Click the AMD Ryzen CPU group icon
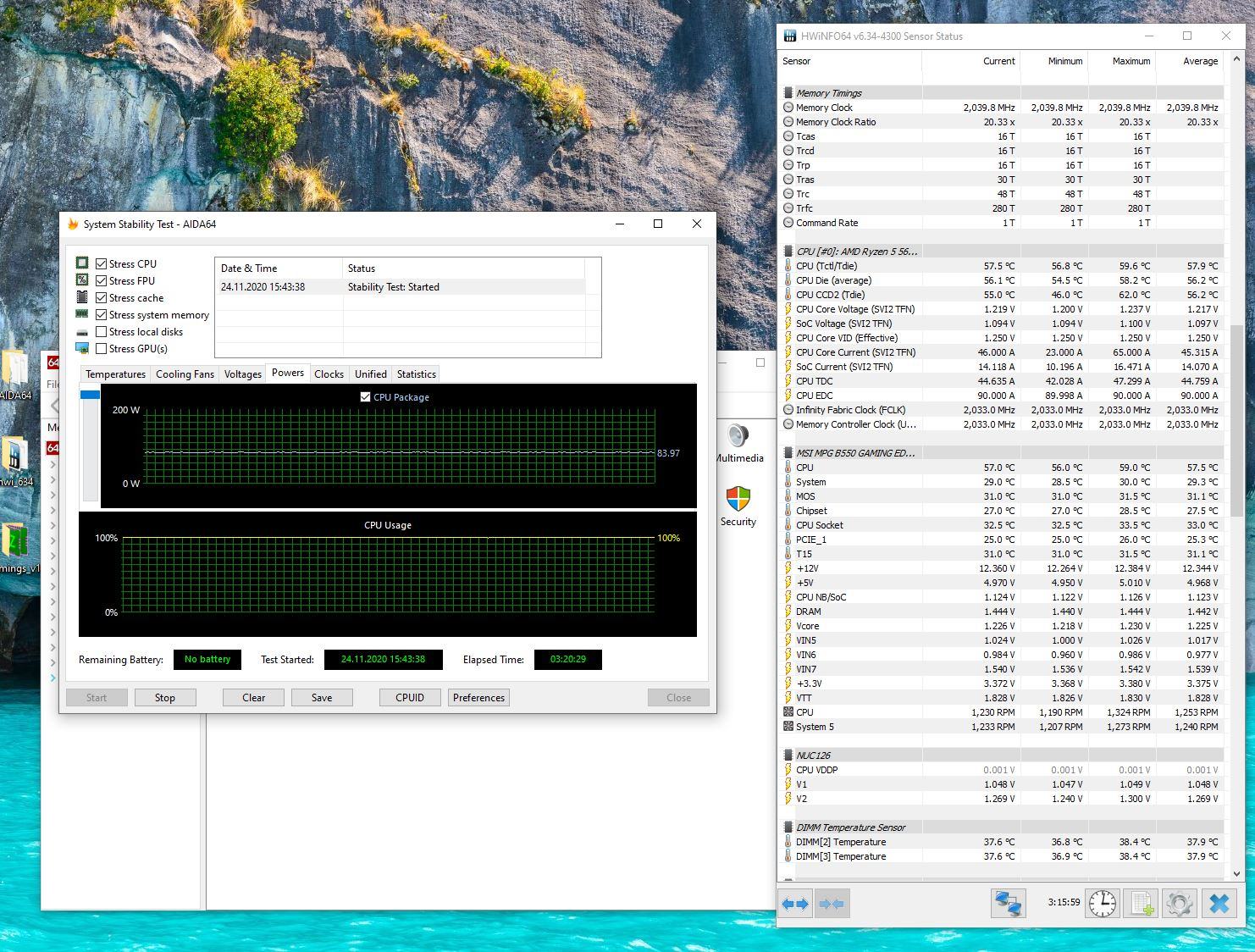 coord(788,252)
